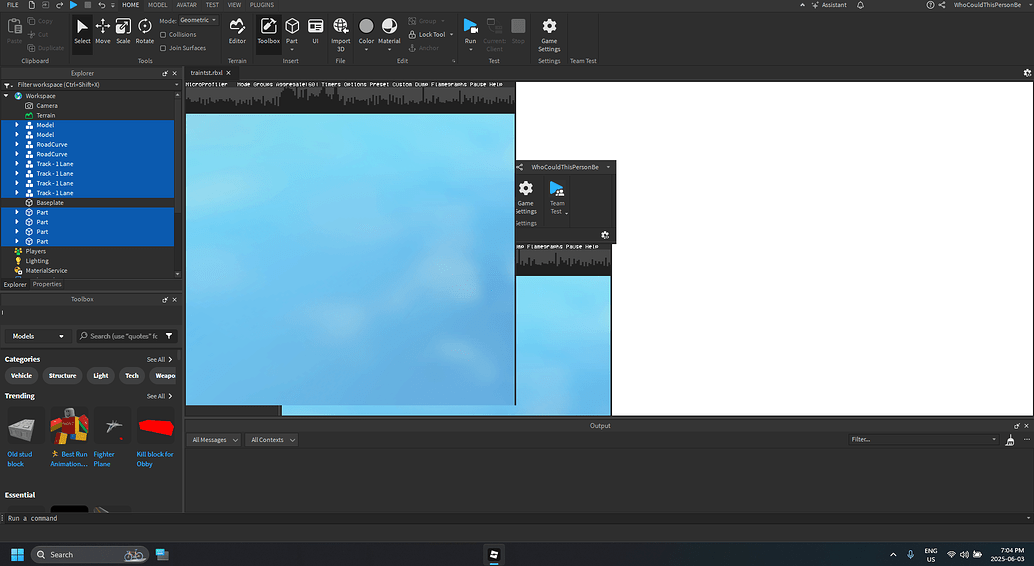Insert a Part from the ribbon

click(292, 32)
